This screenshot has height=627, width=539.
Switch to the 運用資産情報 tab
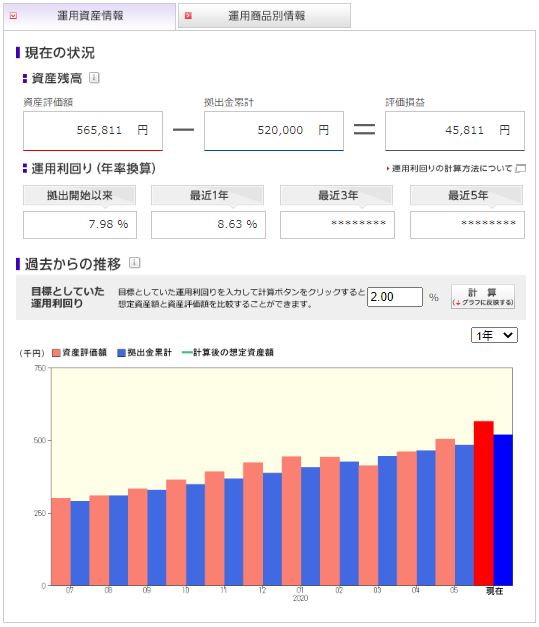tap(90, 16)
